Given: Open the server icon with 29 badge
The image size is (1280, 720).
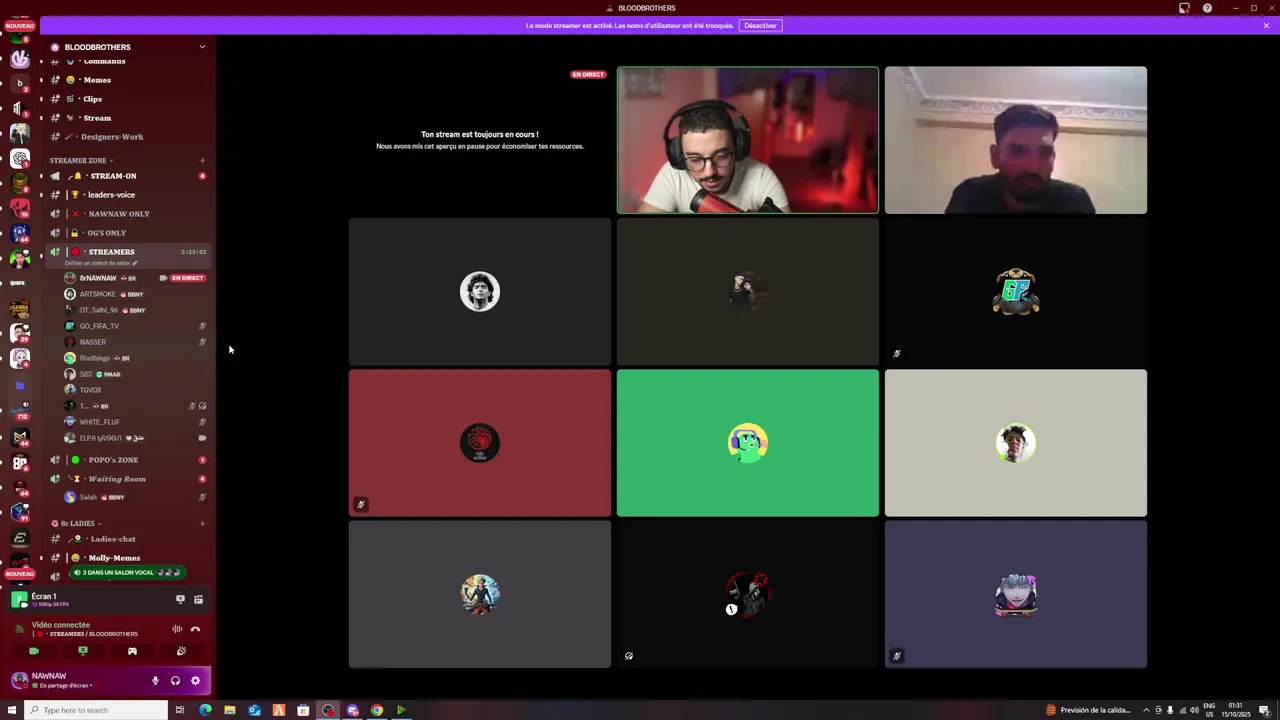Looking at the screenshot, I should point(20,333).
